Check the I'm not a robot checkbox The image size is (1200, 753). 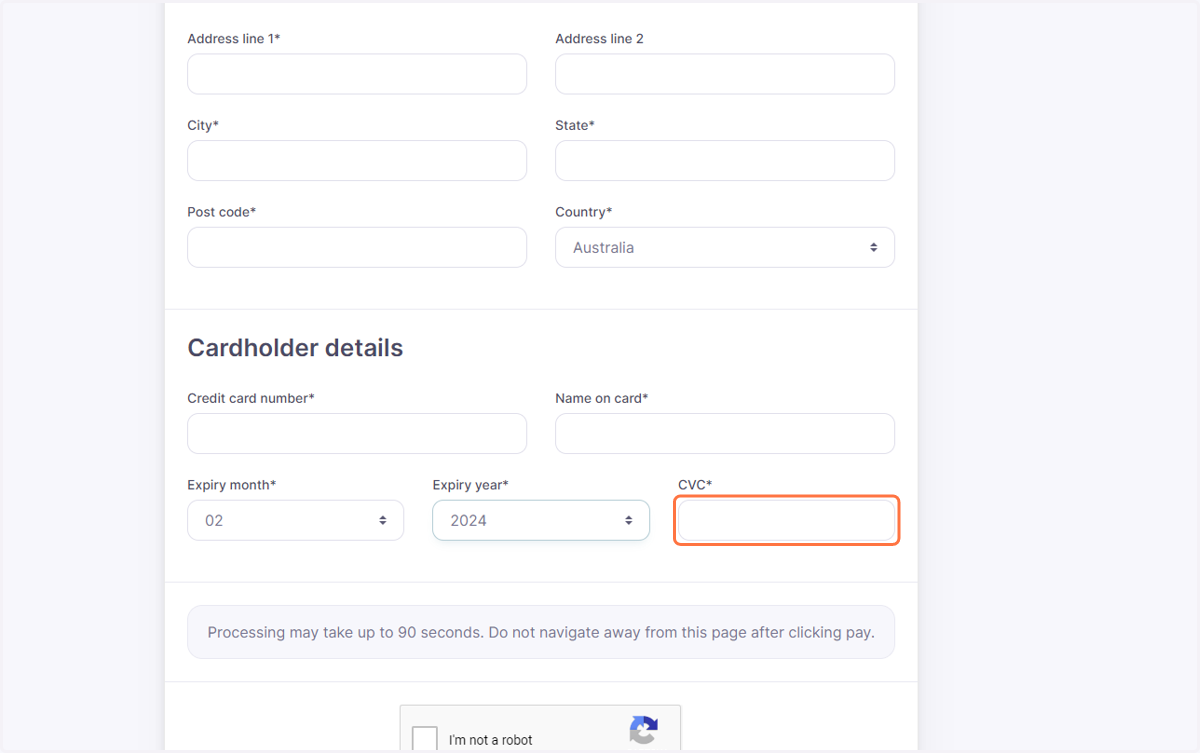pos(425,739)
